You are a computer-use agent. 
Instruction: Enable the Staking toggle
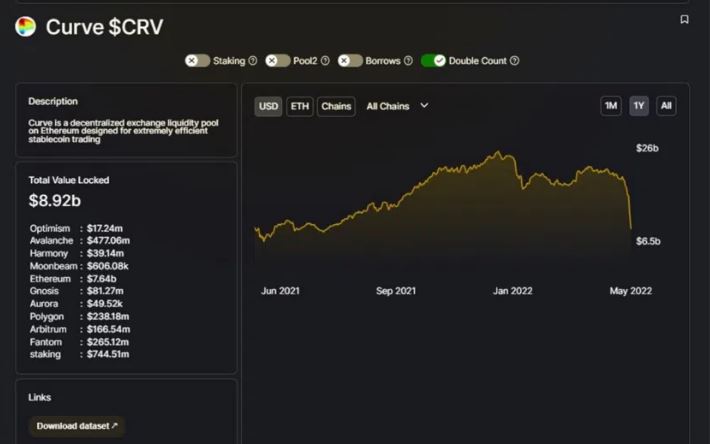pos(197,61)
